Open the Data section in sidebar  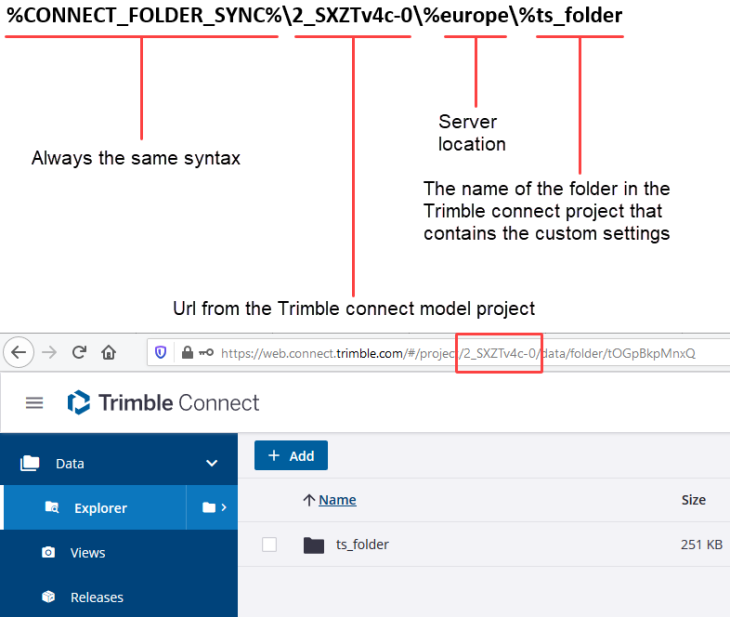pos(119,463)
